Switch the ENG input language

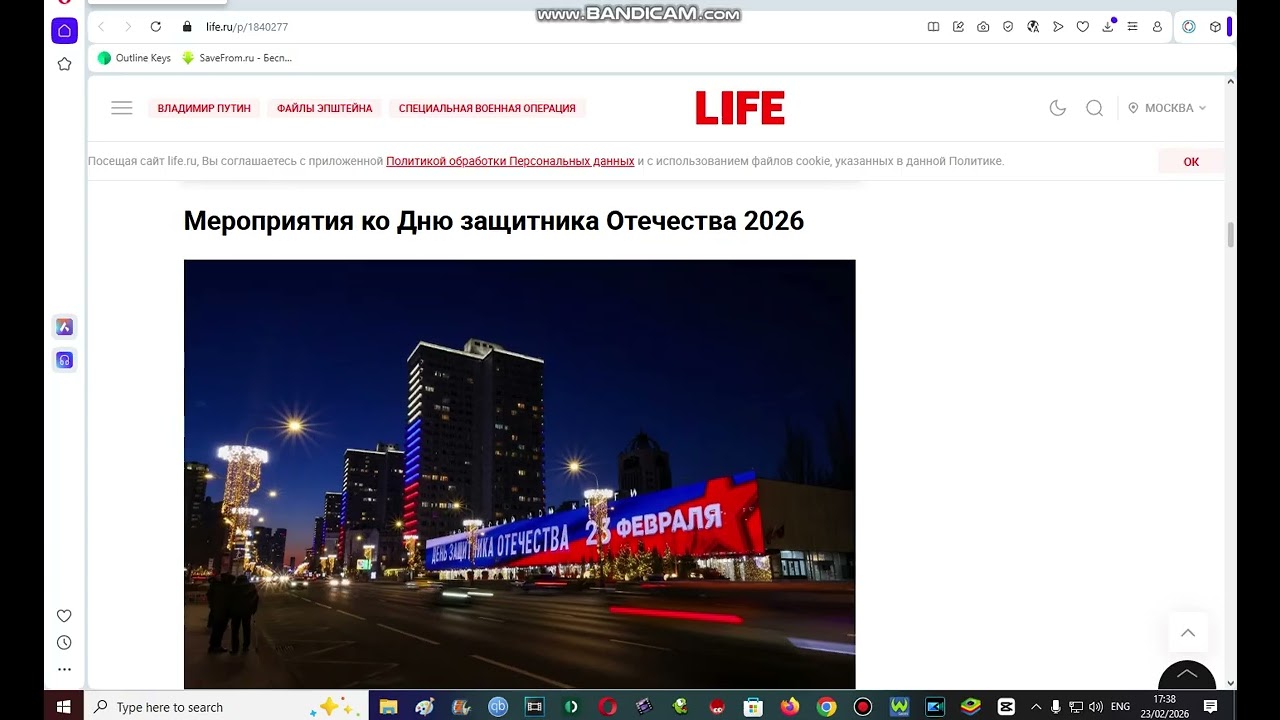point(1120,706)
